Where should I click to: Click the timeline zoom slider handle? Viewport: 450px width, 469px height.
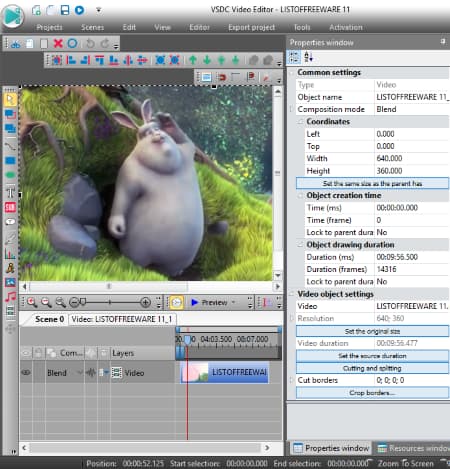[x=83, y=302]
